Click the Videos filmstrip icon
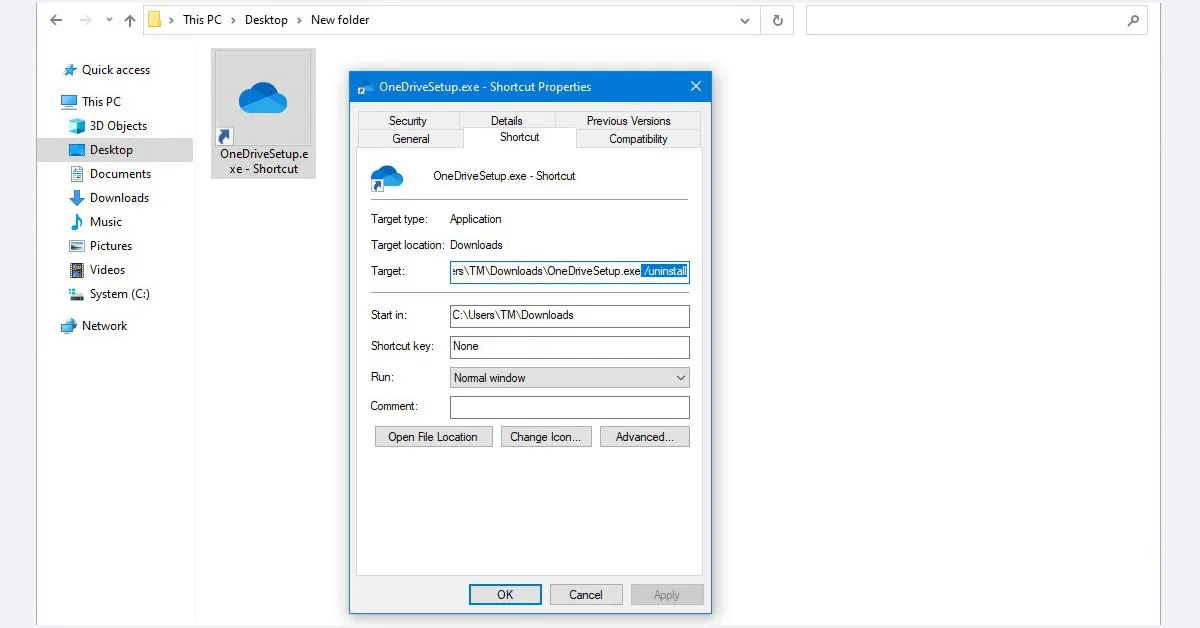The image size is (1200, 628). pos(77,270)
